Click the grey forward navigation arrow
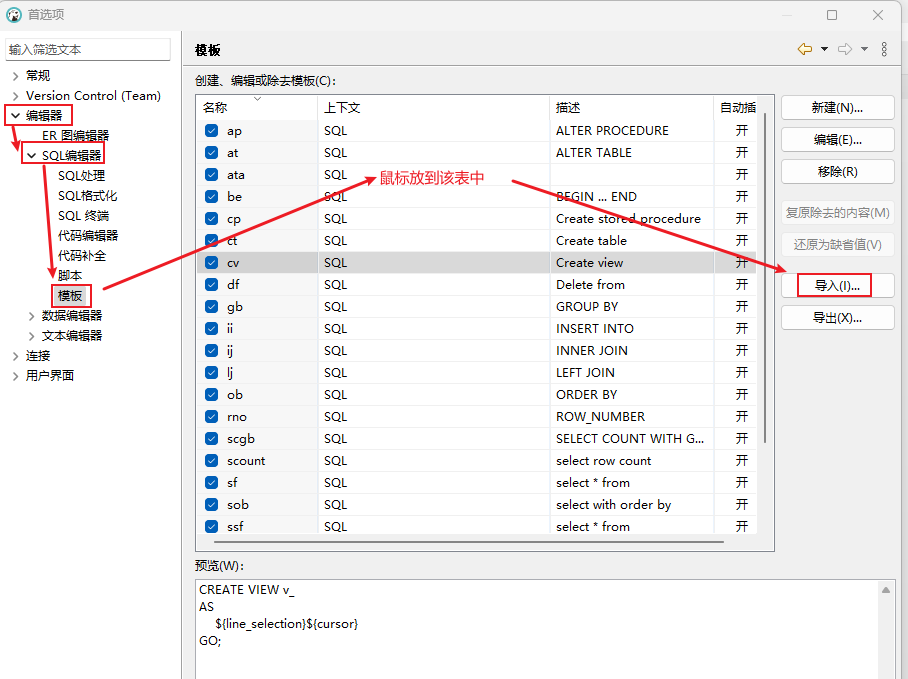Viewport: 908px width, 679px height. [845, 49]
